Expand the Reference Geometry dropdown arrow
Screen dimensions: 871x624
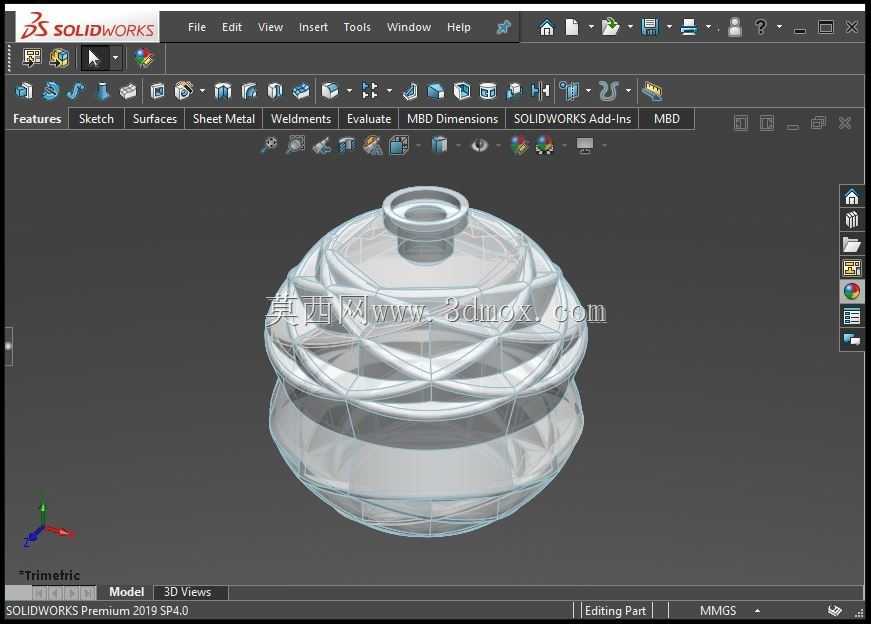(x=588, y=91)
